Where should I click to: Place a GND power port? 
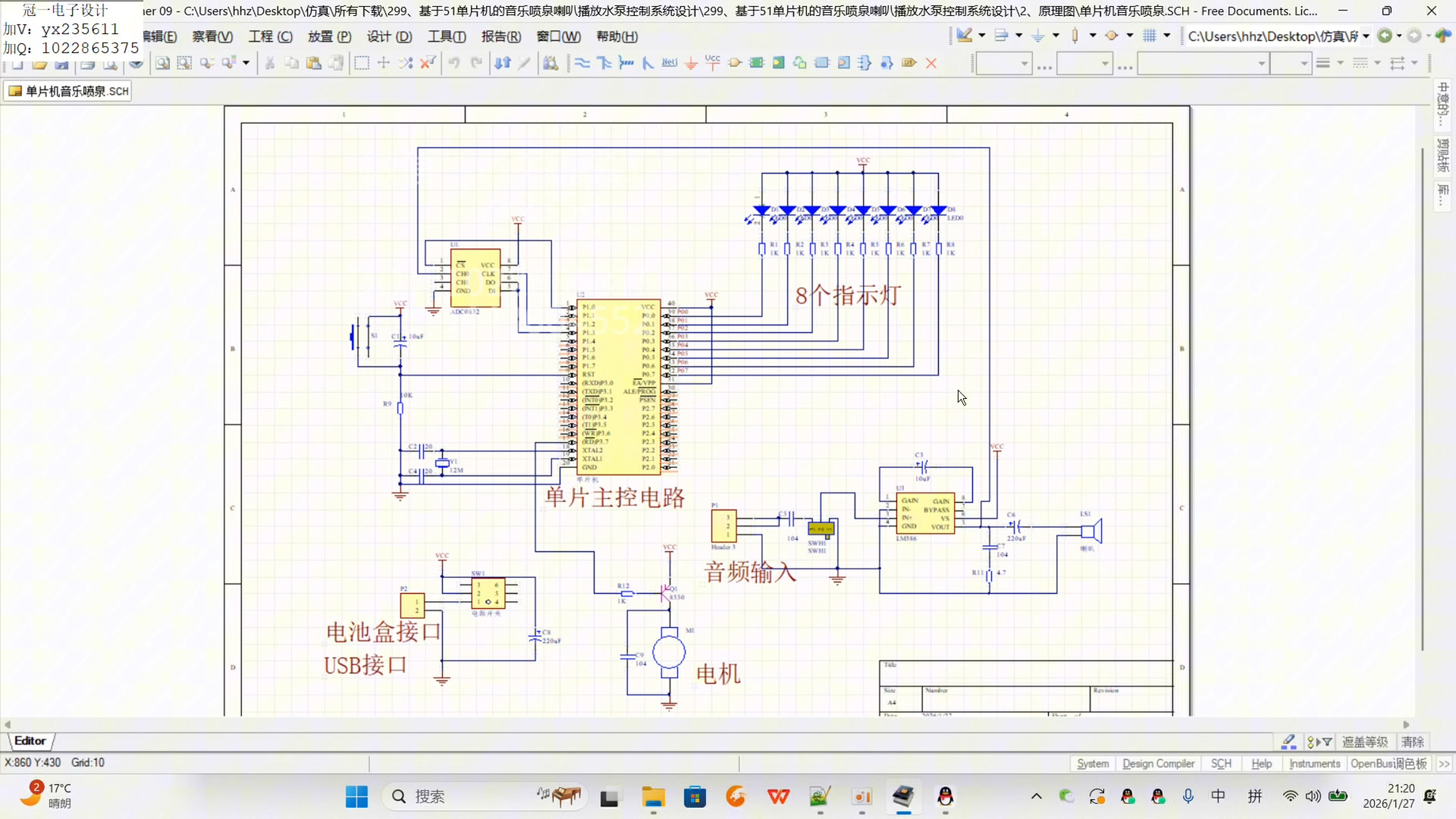[x=691, y=63]
